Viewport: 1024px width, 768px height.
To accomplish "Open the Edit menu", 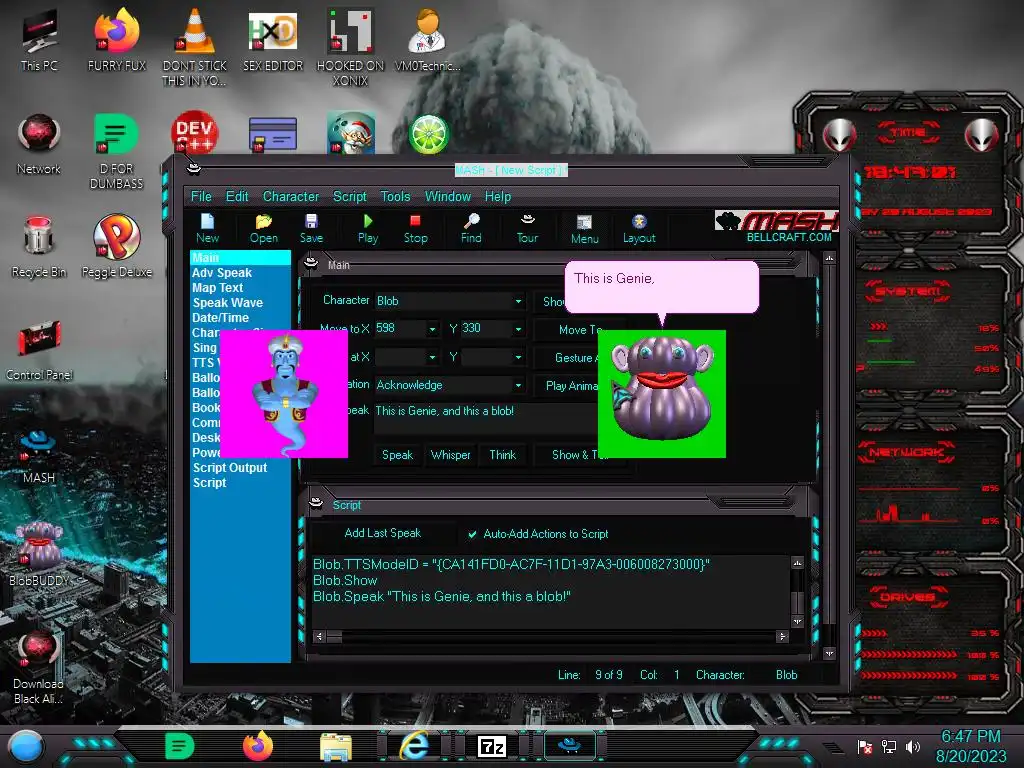I will [236, 197].
